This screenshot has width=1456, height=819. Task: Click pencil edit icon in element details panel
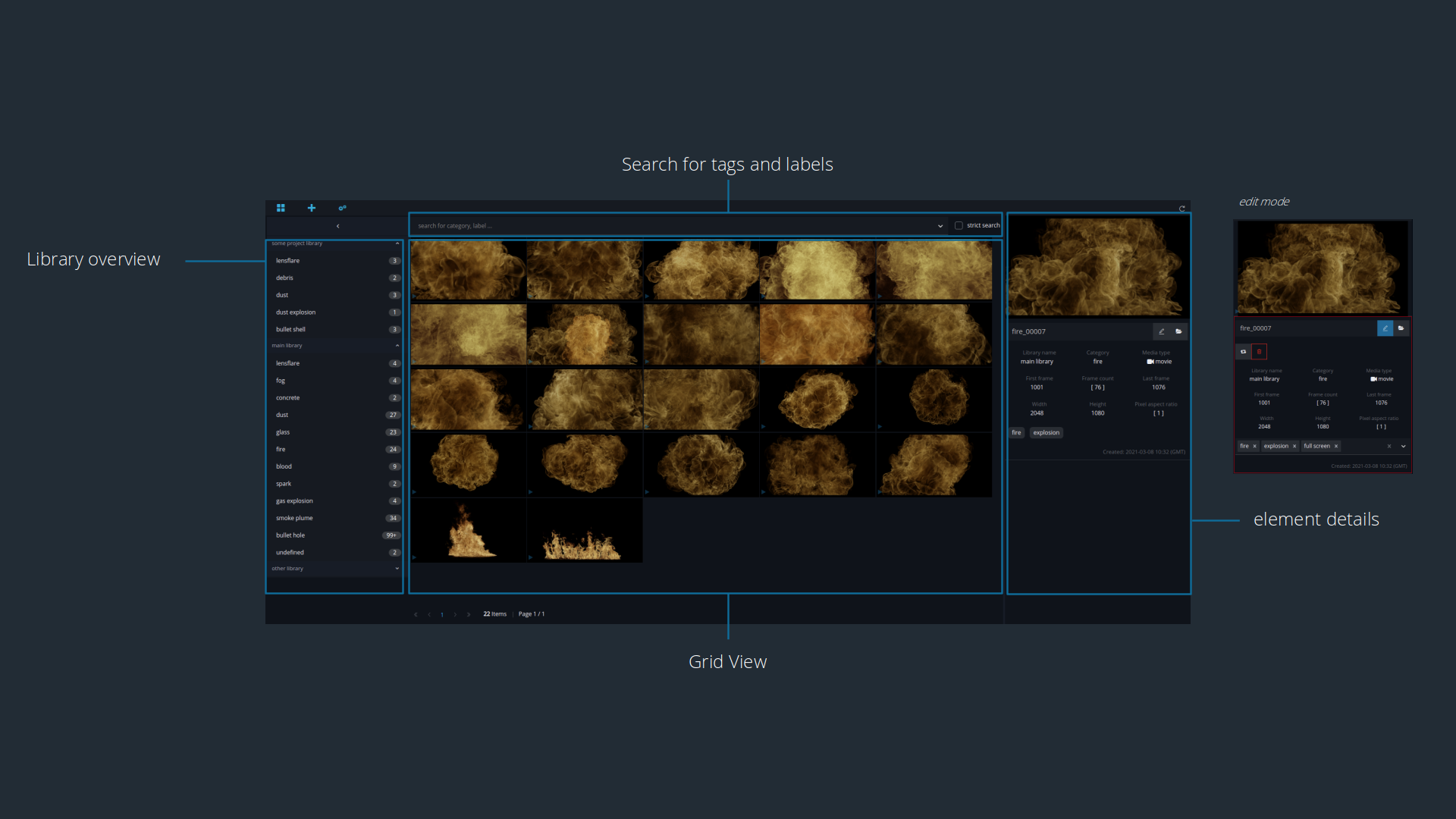coord(1161,331)
